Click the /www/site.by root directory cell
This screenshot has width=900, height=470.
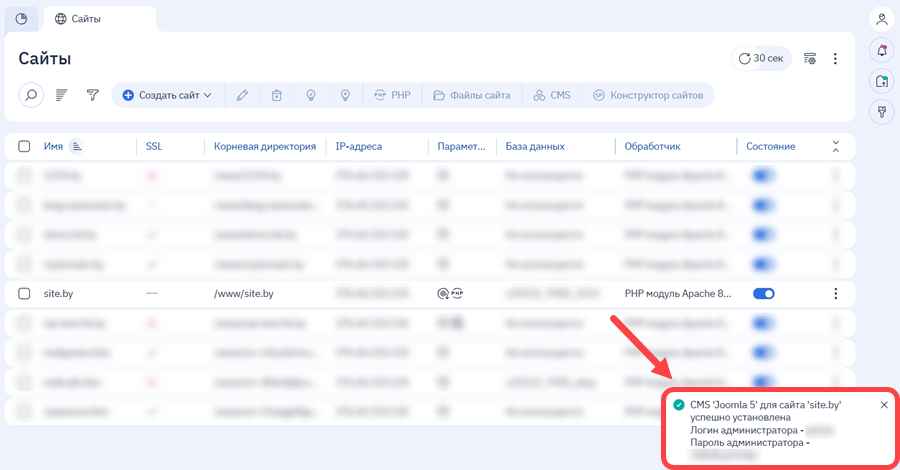point(243,294)
